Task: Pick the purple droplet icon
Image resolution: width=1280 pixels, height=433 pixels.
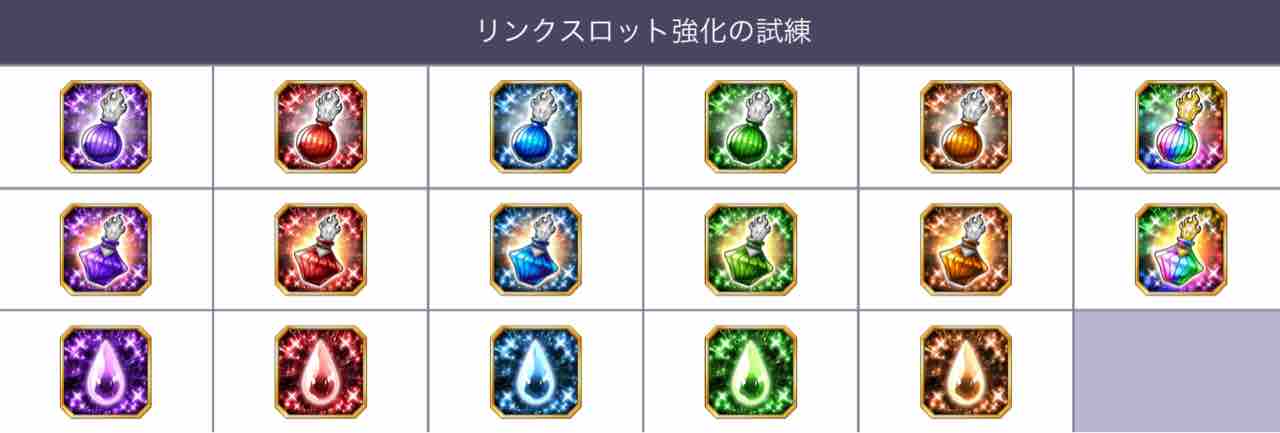Action: pos(106,371)
